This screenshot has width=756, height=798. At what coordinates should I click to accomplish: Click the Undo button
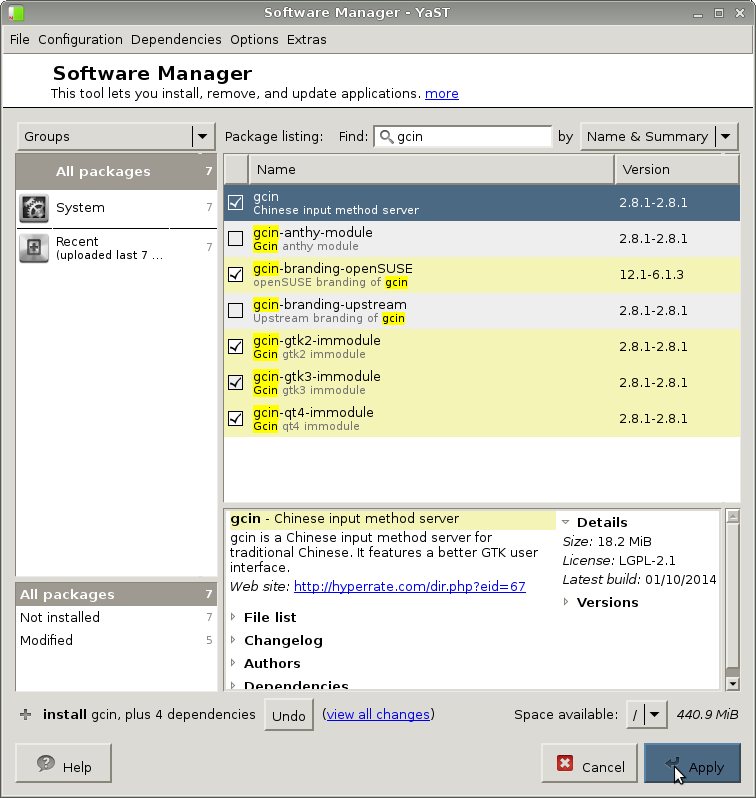point(289,716)
